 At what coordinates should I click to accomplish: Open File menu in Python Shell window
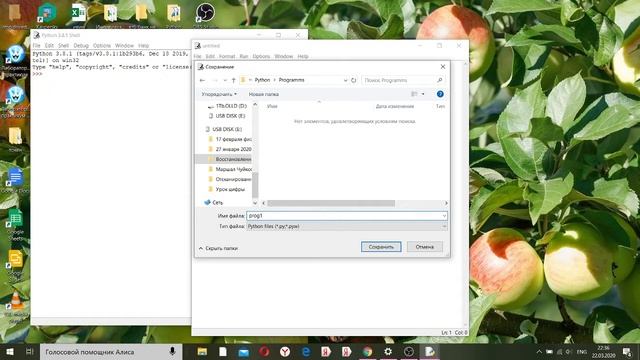[36, 45]
